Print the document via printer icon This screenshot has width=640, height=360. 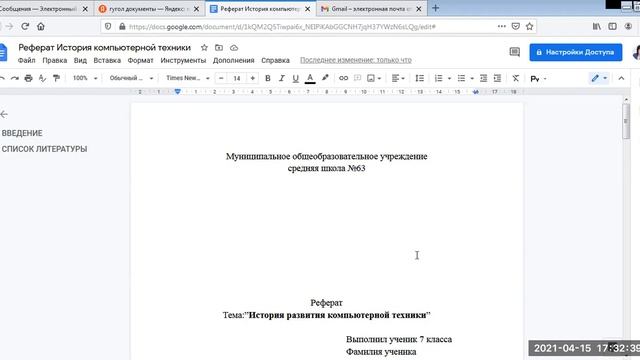coord(28,78)
